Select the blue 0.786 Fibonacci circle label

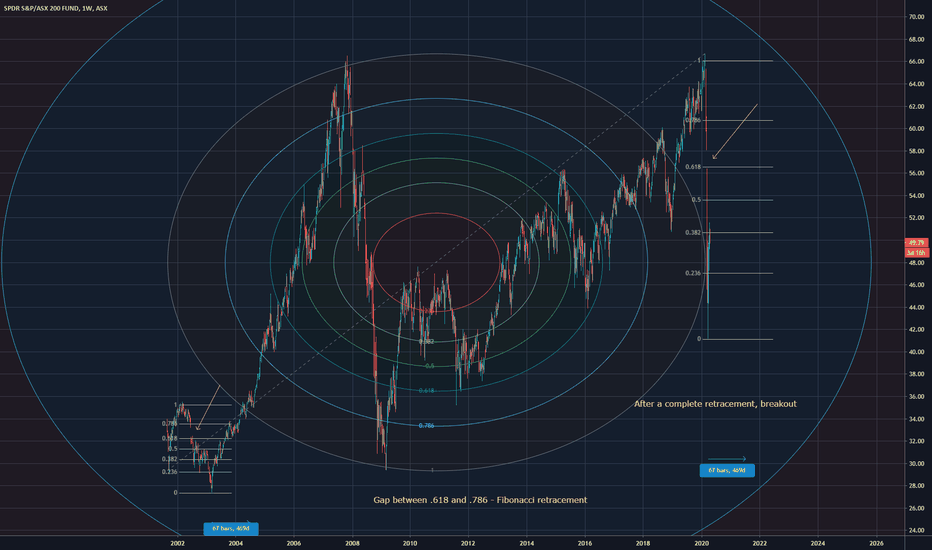point(426,426)
